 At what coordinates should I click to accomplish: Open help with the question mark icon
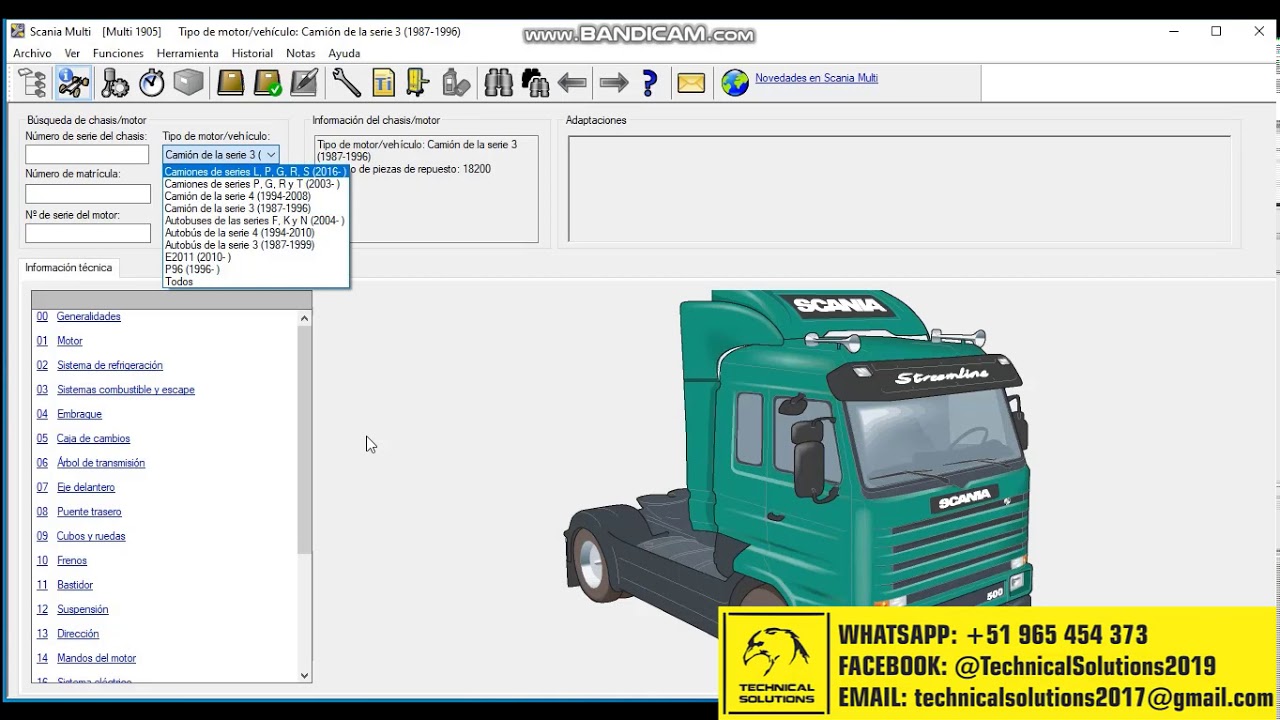click(x=649, y=82)
